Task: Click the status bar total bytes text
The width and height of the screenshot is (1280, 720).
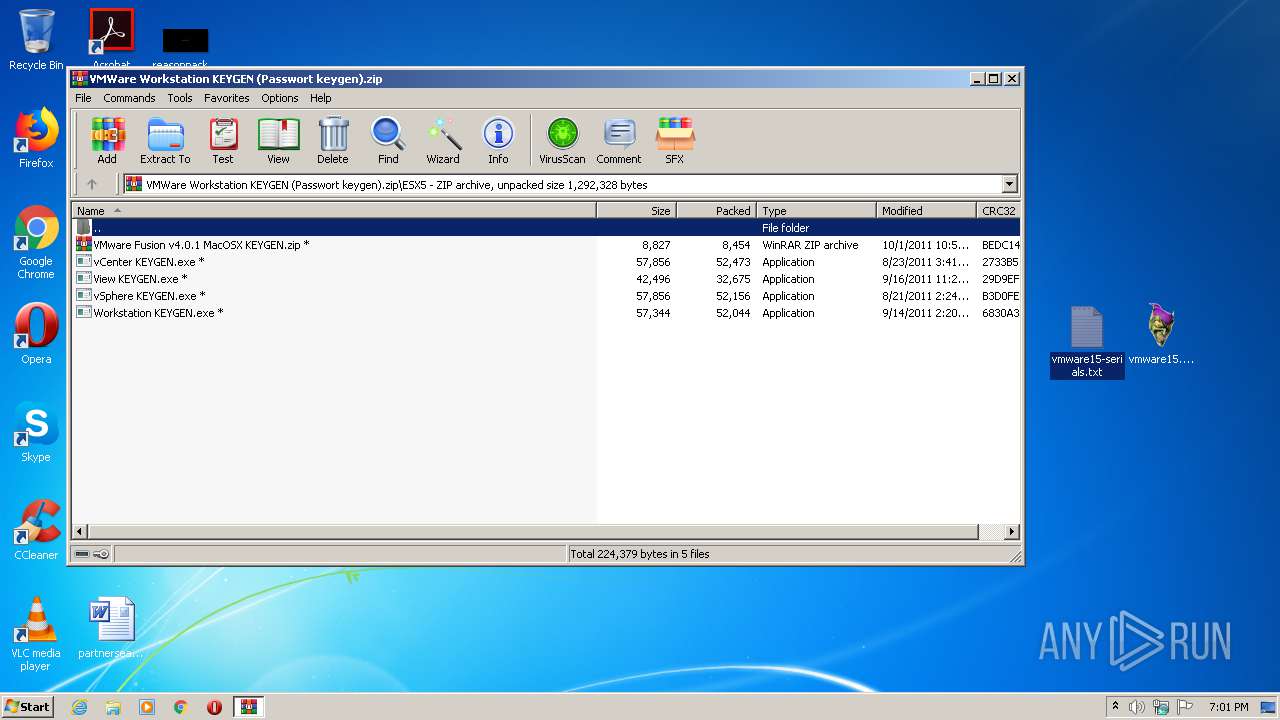Action: pyautogui.click(x=640, y=554)
